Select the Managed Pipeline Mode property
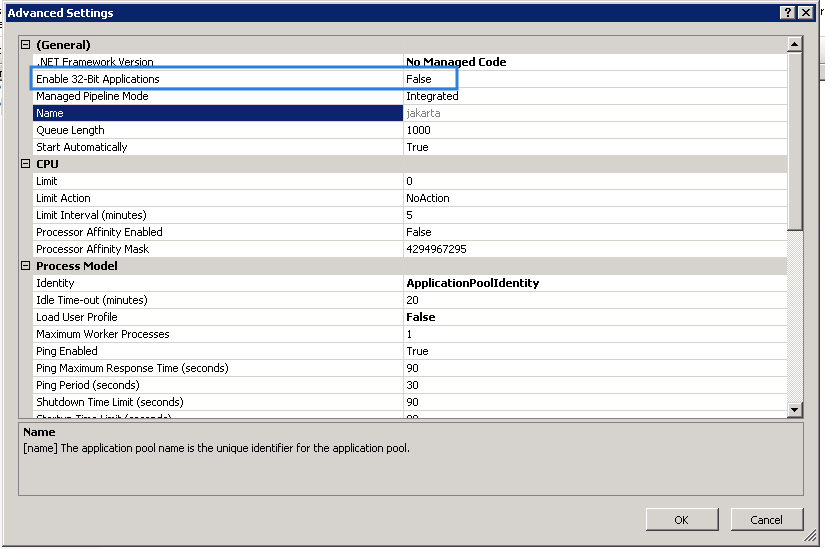The height and width of the screenshot is (549, 825). (92, 96)
